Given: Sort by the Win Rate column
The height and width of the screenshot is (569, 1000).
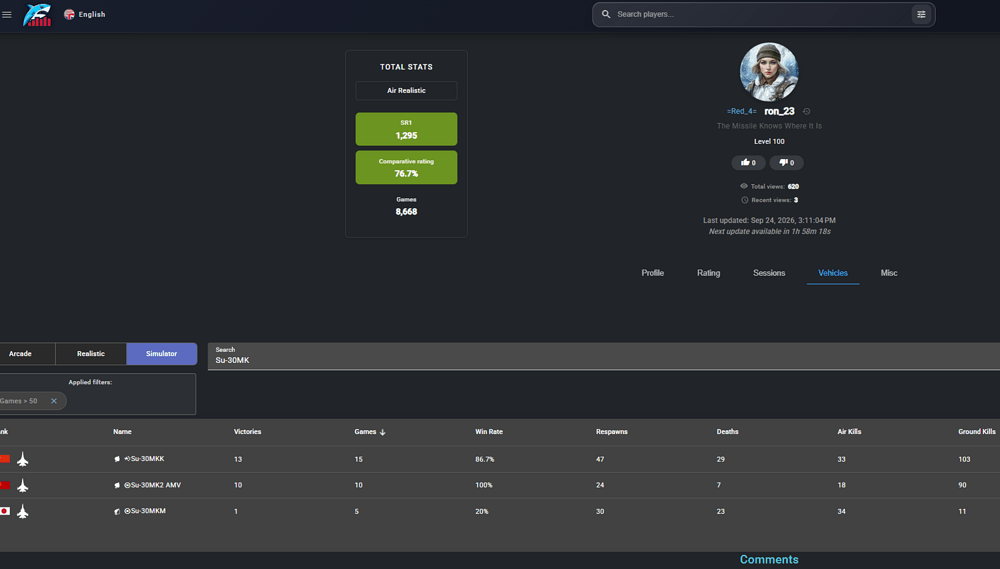Looking at the screenshot, I should click(x=489, y=432).
